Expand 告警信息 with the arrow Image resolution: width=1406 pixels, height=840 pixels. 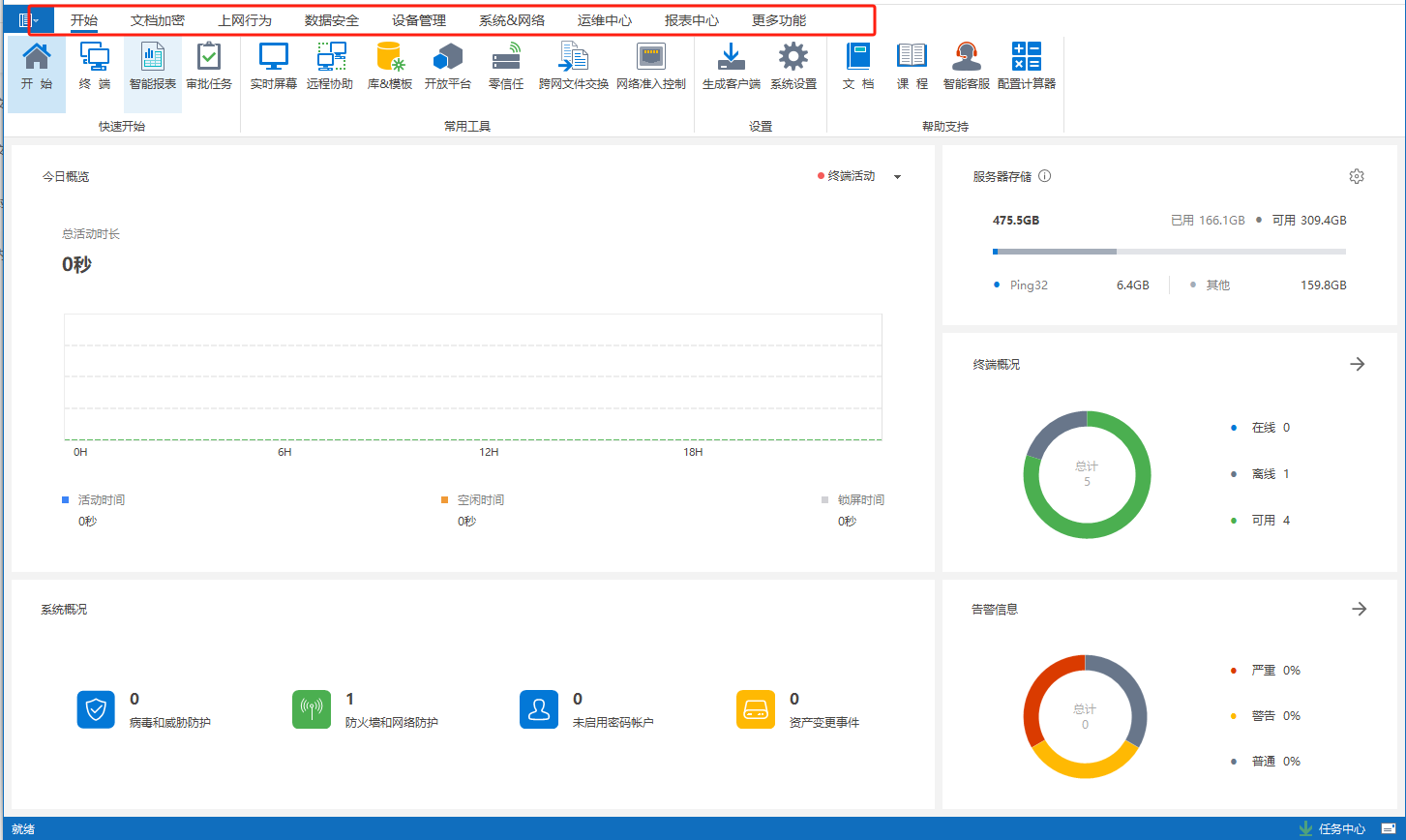[x=1359, y=609]
